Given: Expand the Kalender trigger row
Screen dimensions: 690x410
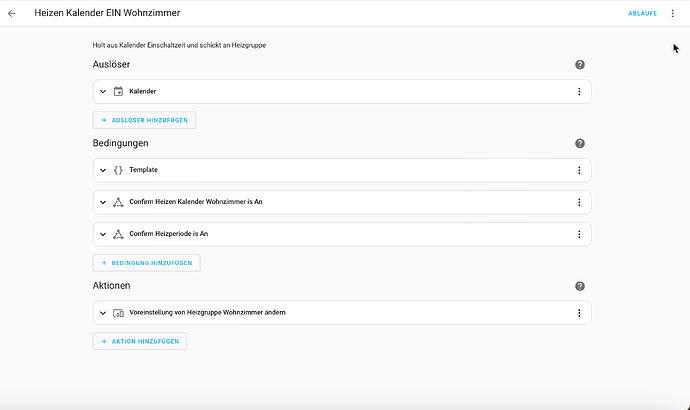Looking at the screenshot, I should coord(103,92).
